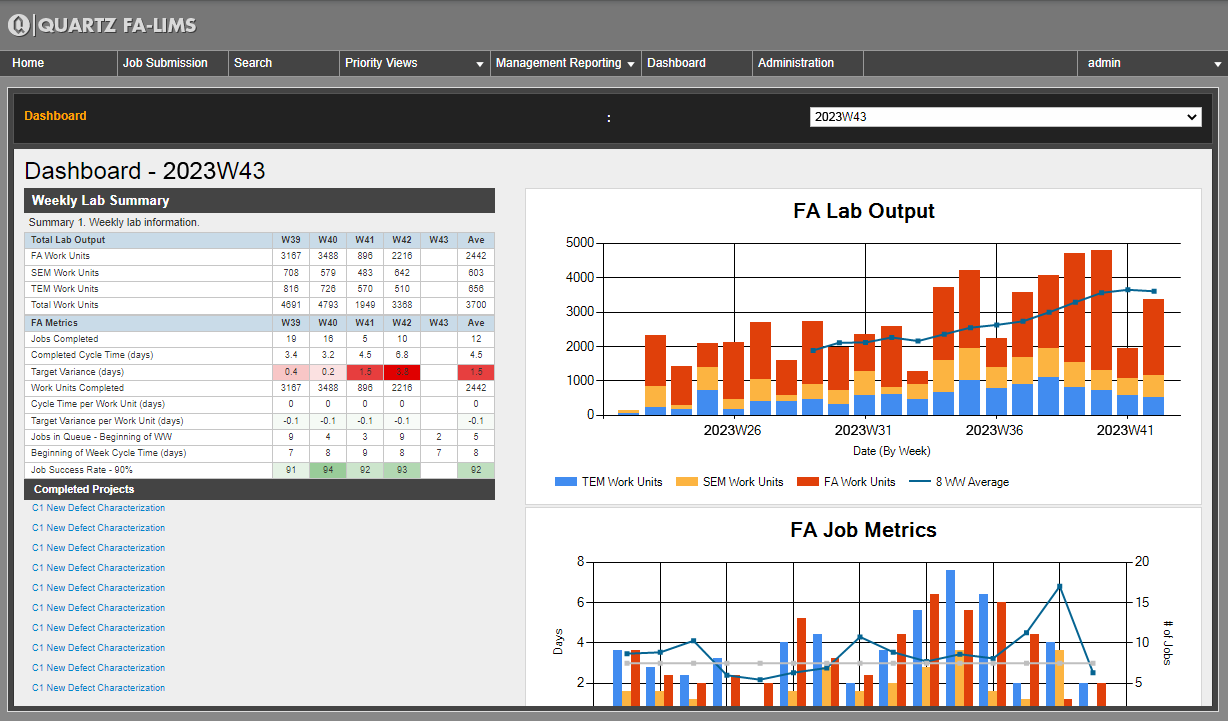Expand the Management Reporting dropdown menu
1228x721 pixels.
click(565, 63)
